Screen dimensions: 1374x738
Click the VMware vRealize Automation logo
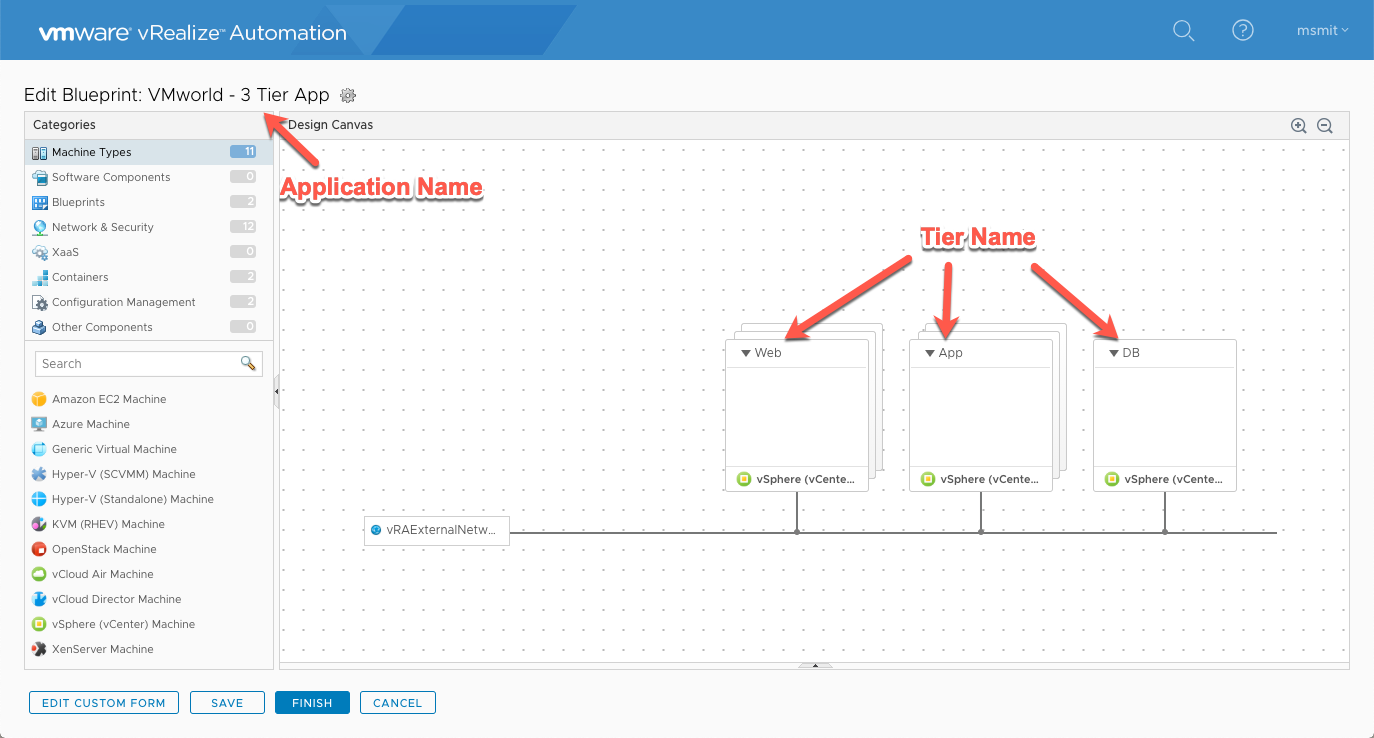coord(192,33)
